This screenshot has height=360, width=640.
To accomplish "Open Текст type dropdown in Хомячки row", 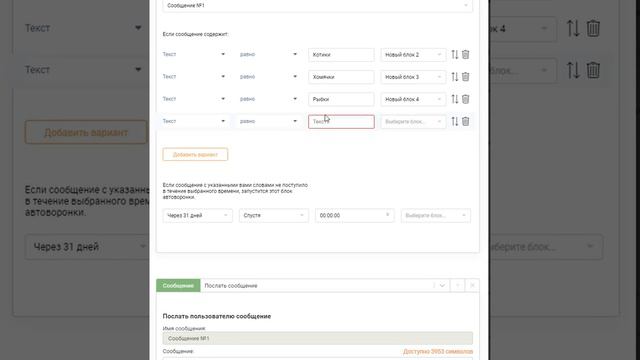I will [194, 77].
